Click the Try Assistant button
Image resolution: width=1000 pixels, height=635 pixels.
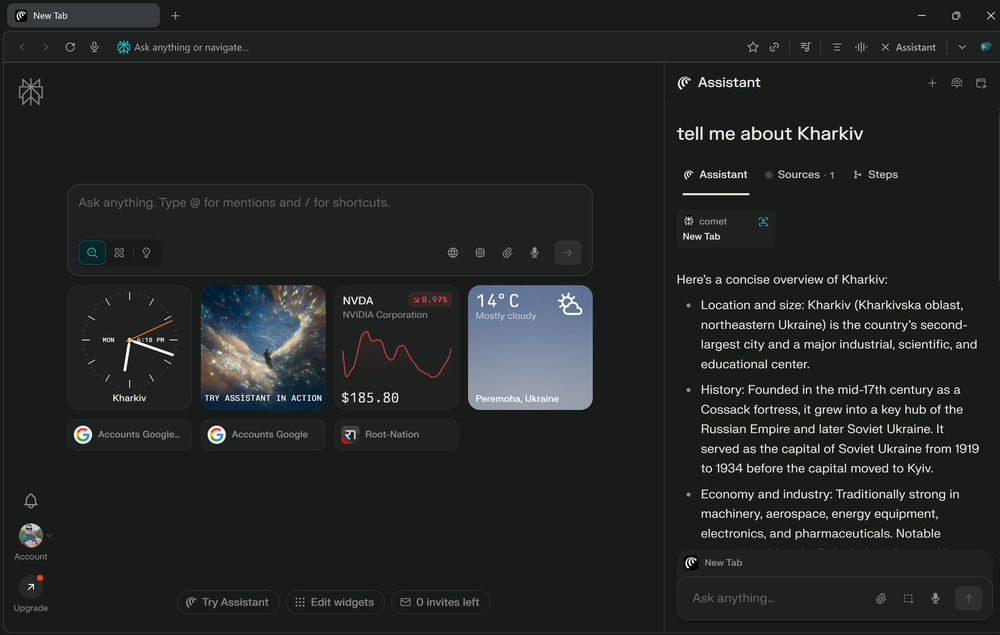tap(228, 602)
